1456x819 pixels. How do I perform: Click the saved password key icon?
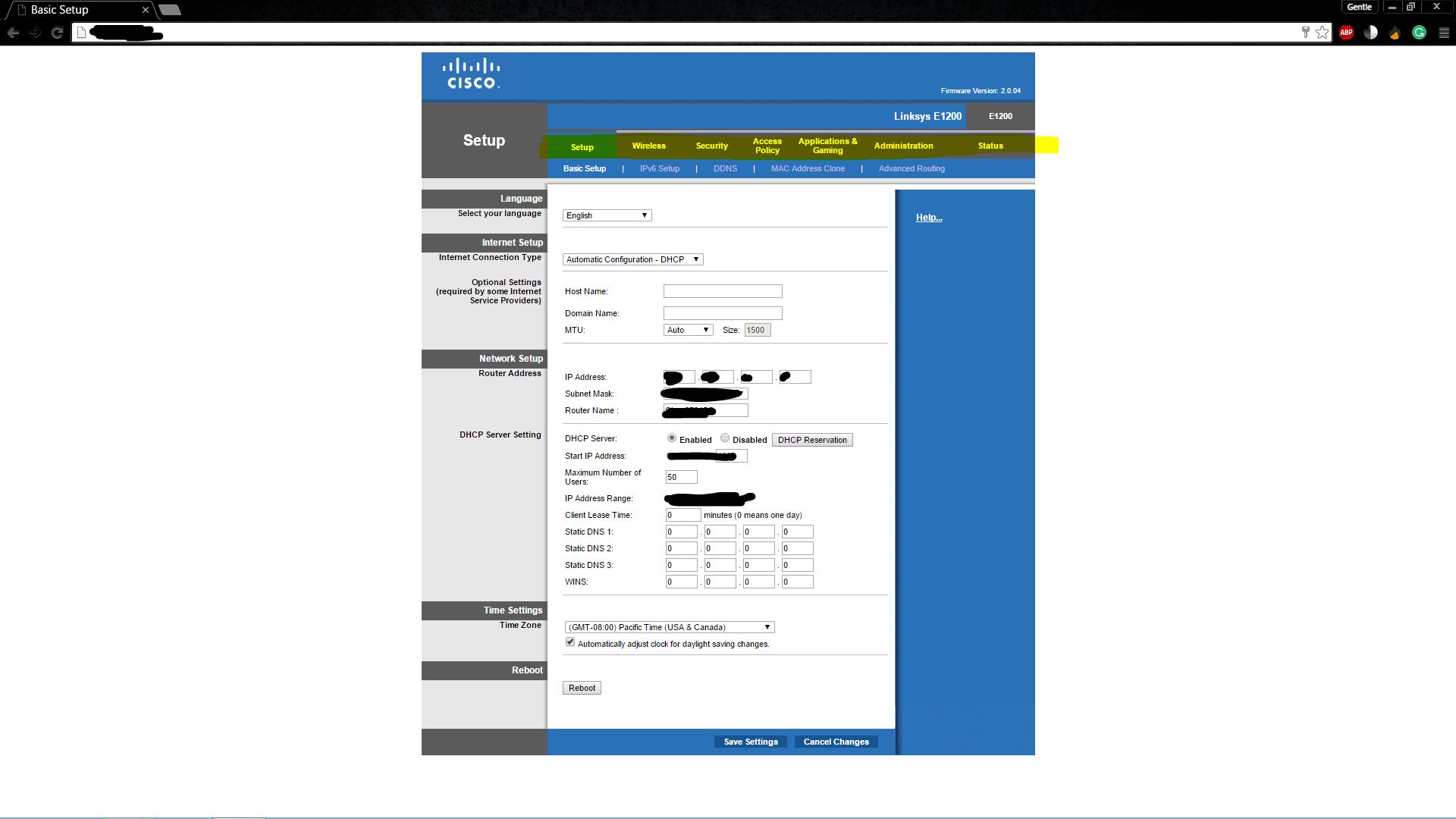pyautogui.click(x=1305, y=33)
